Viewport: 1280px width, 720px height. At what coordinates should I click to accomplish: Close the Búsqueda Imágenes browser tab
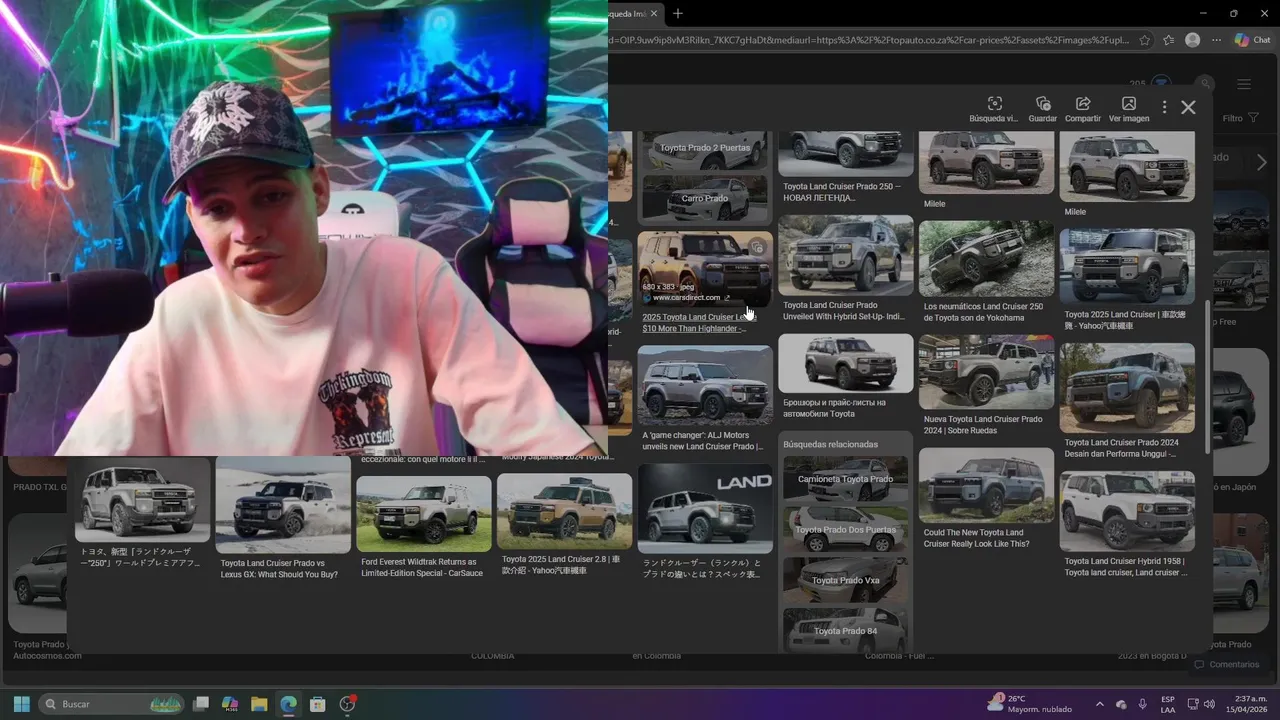655,13
